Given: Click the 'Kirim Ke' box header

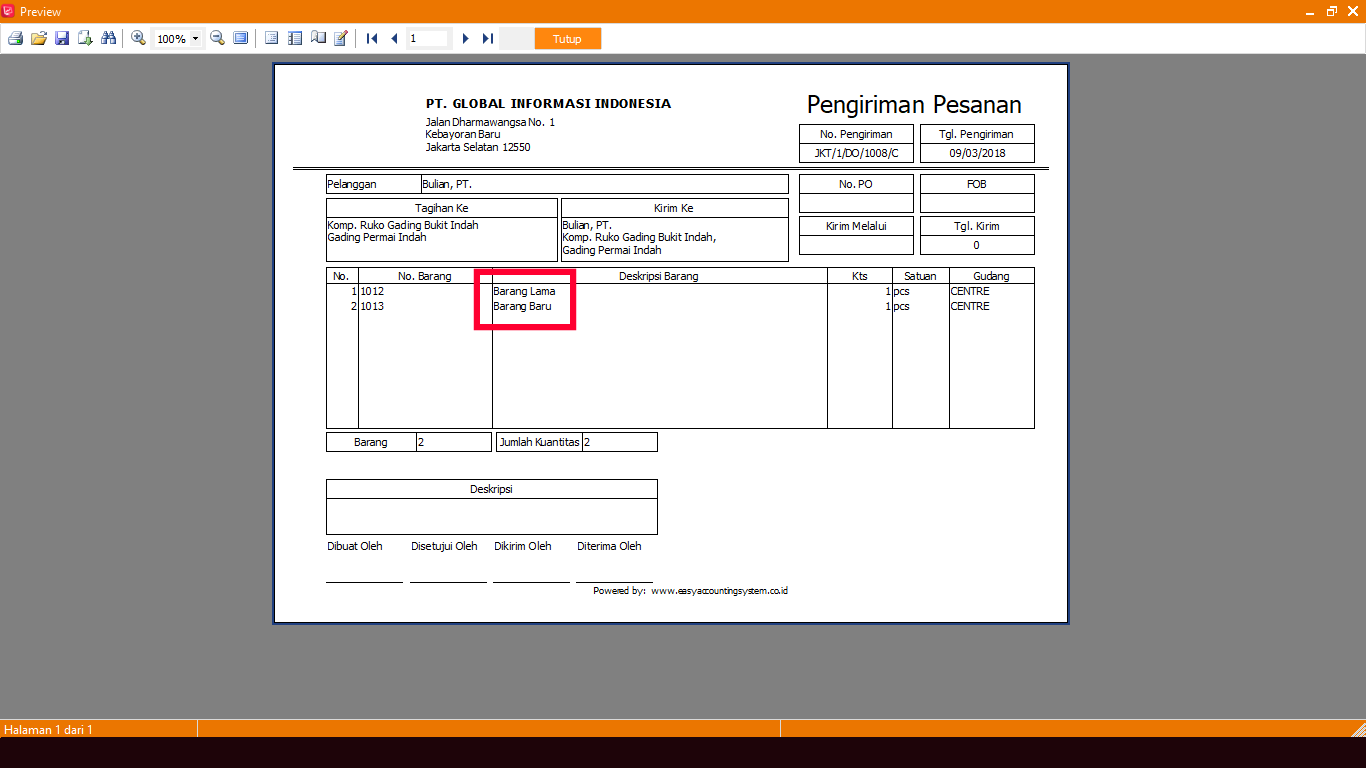Looking at the screenshot, I should (x=674, y=208).
